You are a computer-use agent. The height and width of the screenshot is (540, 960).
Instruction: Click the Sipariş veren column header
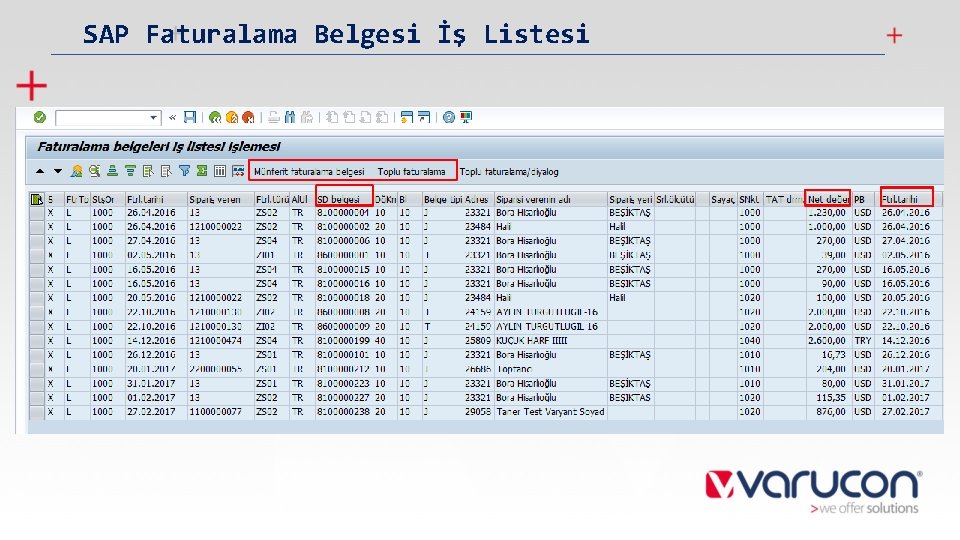coord(220,199)
